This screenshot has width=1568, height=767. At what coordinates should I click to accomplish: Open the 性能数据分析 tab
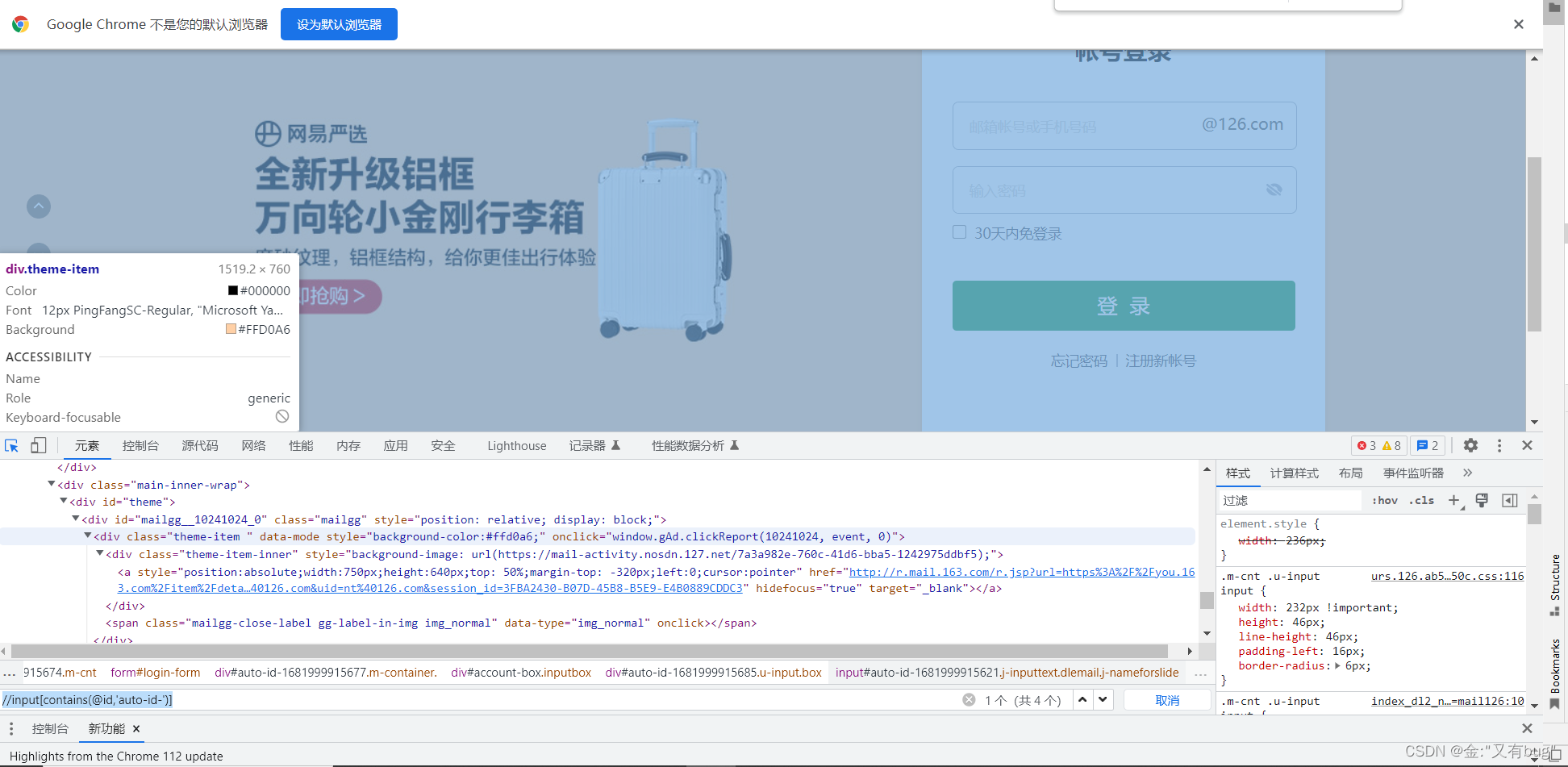pos(695,445)
